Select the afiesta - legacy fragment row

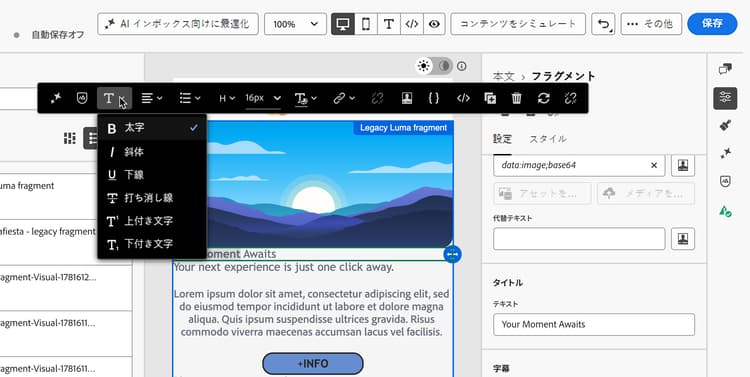tap(66, 243)
